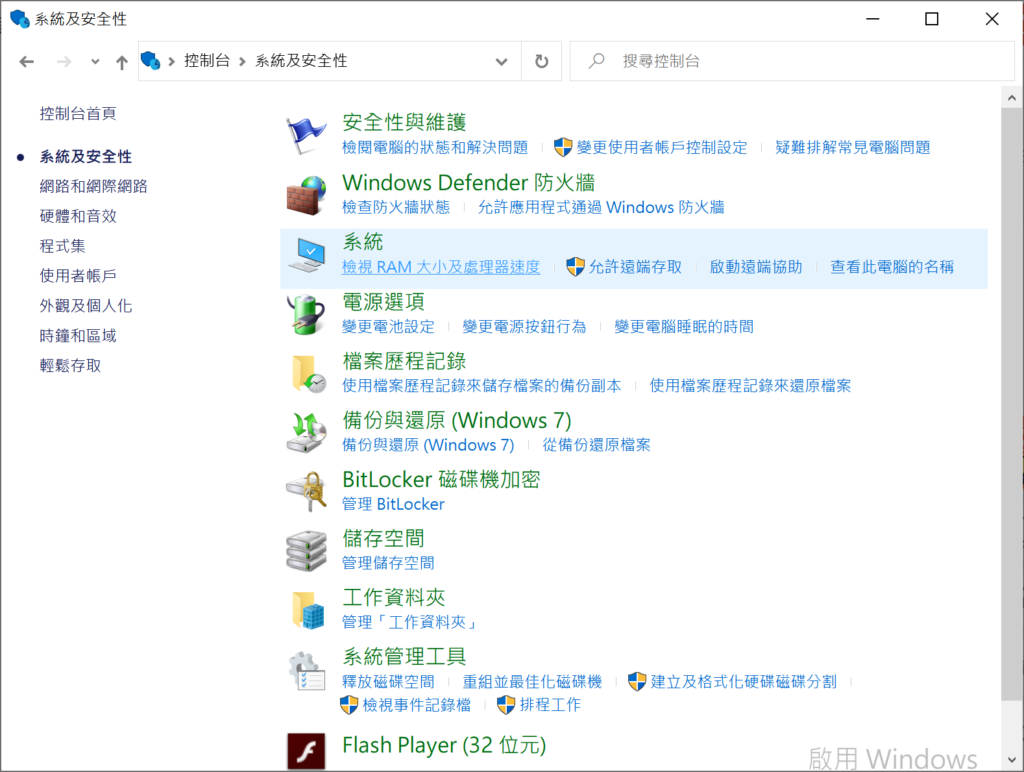The image size is (1024, 772).
Task: Open the Windows Defender 防火牆 brick wall icon
Action: [x=306, y=195]
